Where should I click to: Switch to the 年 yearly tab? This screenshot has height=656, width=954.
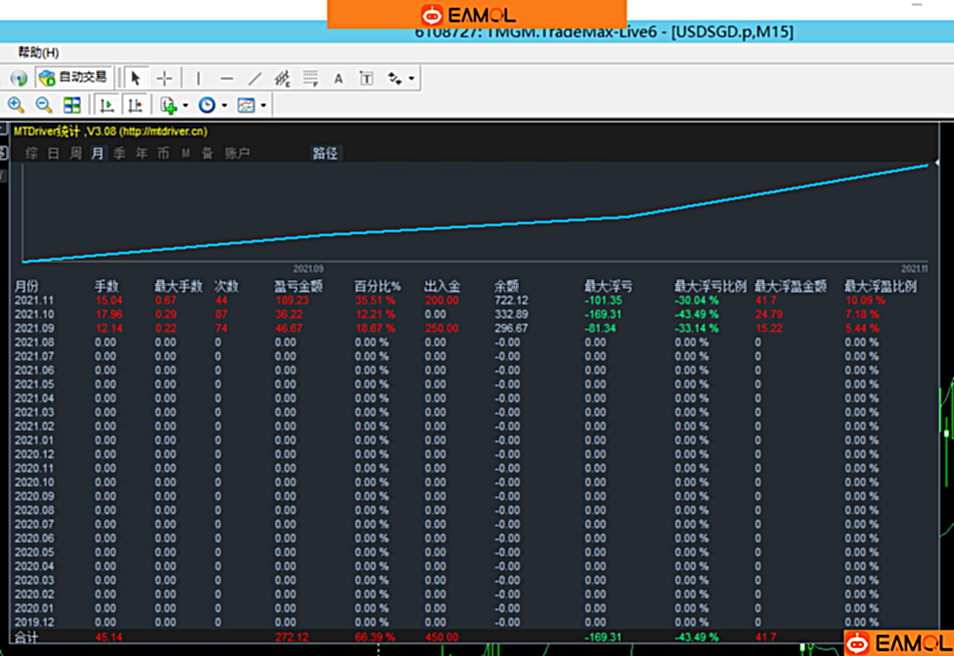point(141,153)
